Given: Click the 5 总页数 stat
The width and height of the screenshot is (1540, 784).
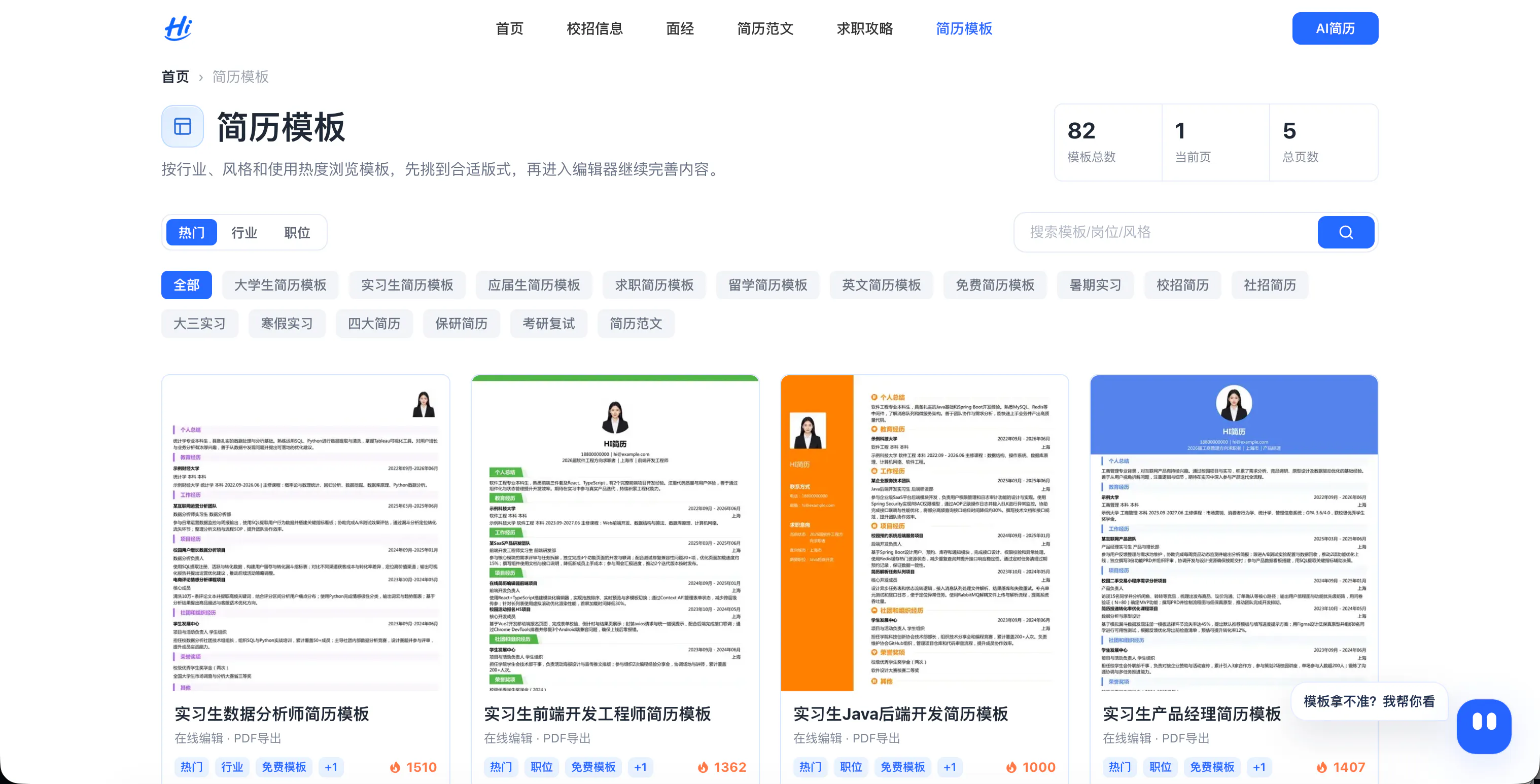Looking at the screenshot, I should (1323, 142).
